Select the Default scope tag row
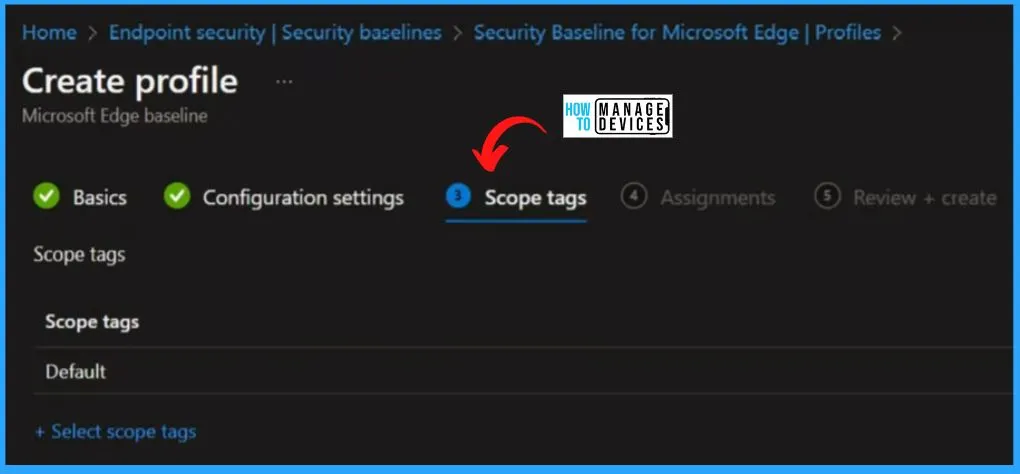Image resolution: width=1020 pixels, height=474 pixels. click(x=524, y=371)
